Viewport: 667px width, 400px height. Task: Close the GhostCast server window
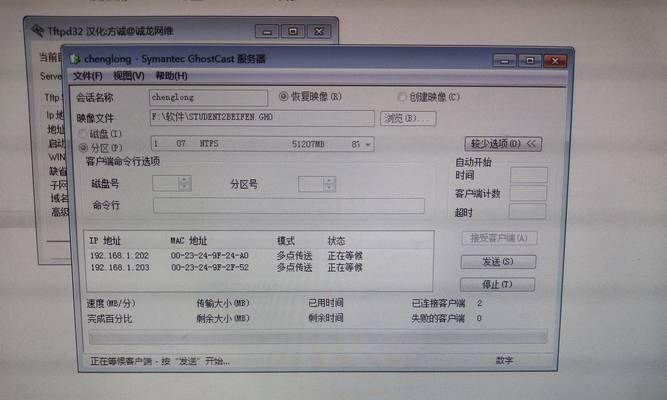(555, 61)
